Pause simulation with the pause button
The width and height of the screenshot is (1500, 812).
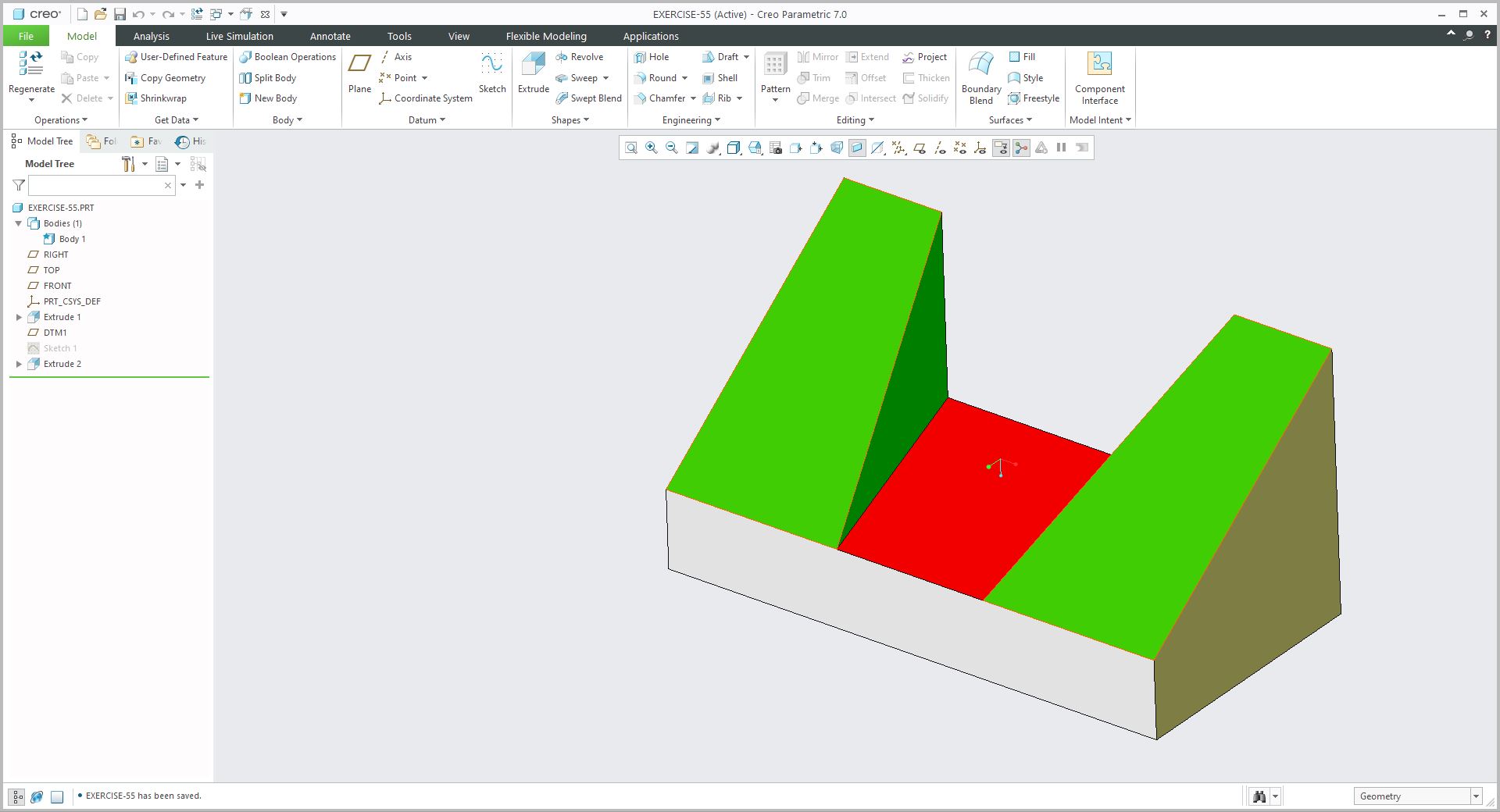[1061, 148]
